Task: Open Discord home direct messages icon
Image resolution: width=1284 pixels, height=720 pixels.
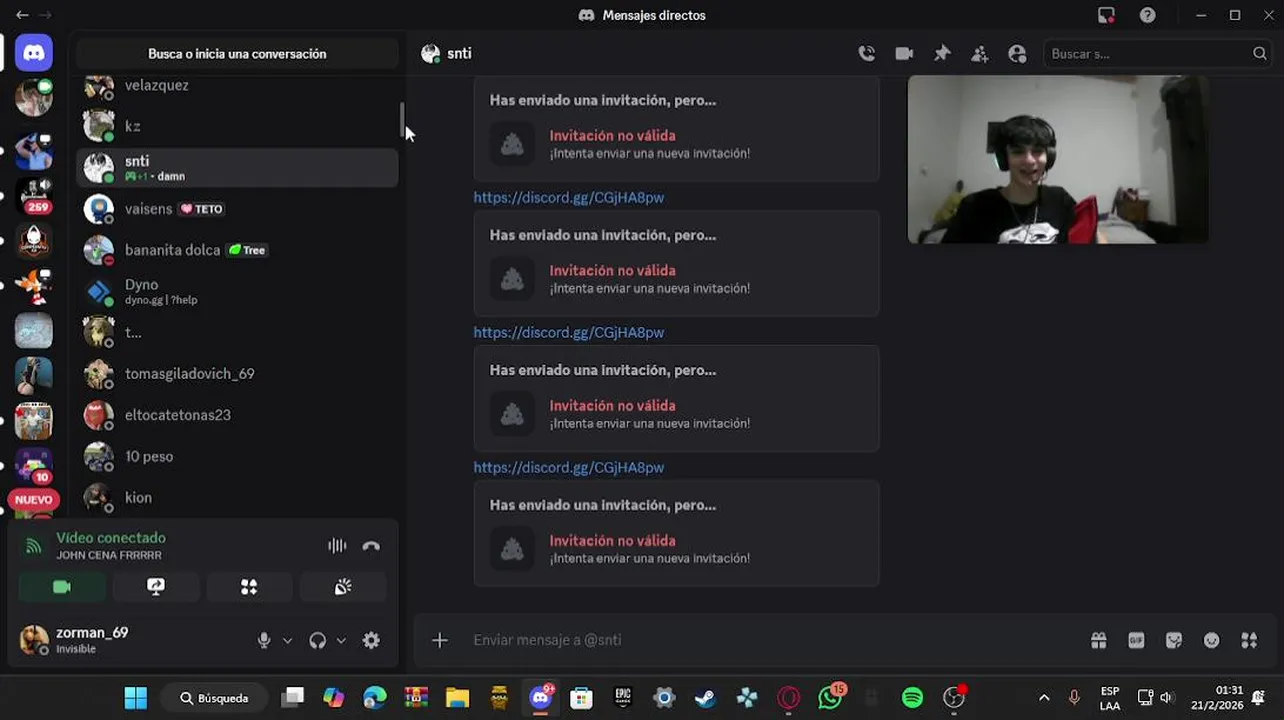Action: (34, 53)
